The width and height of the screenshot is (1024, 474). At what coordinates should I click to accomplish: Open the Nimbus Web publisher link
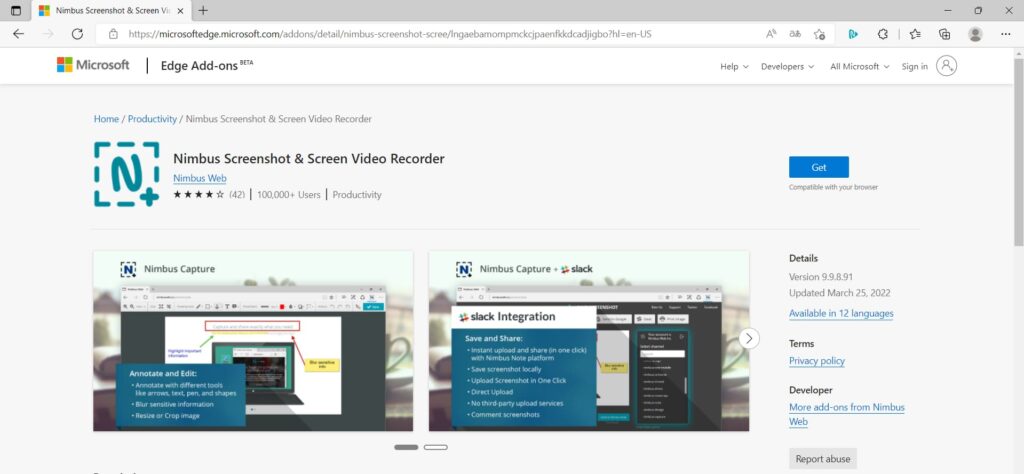(200, 178)
